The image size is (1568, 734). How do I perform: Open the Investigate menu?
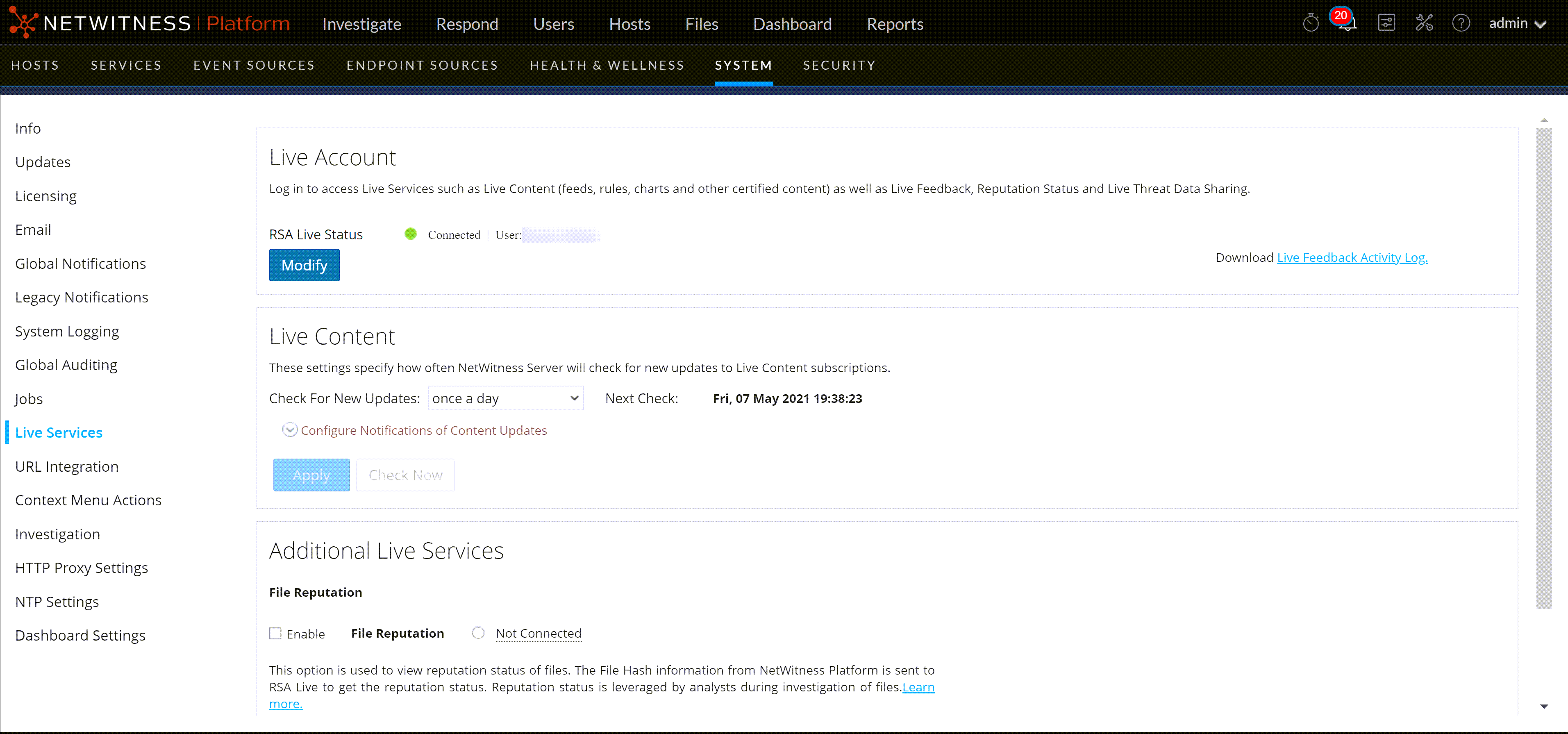click(361, 24)
